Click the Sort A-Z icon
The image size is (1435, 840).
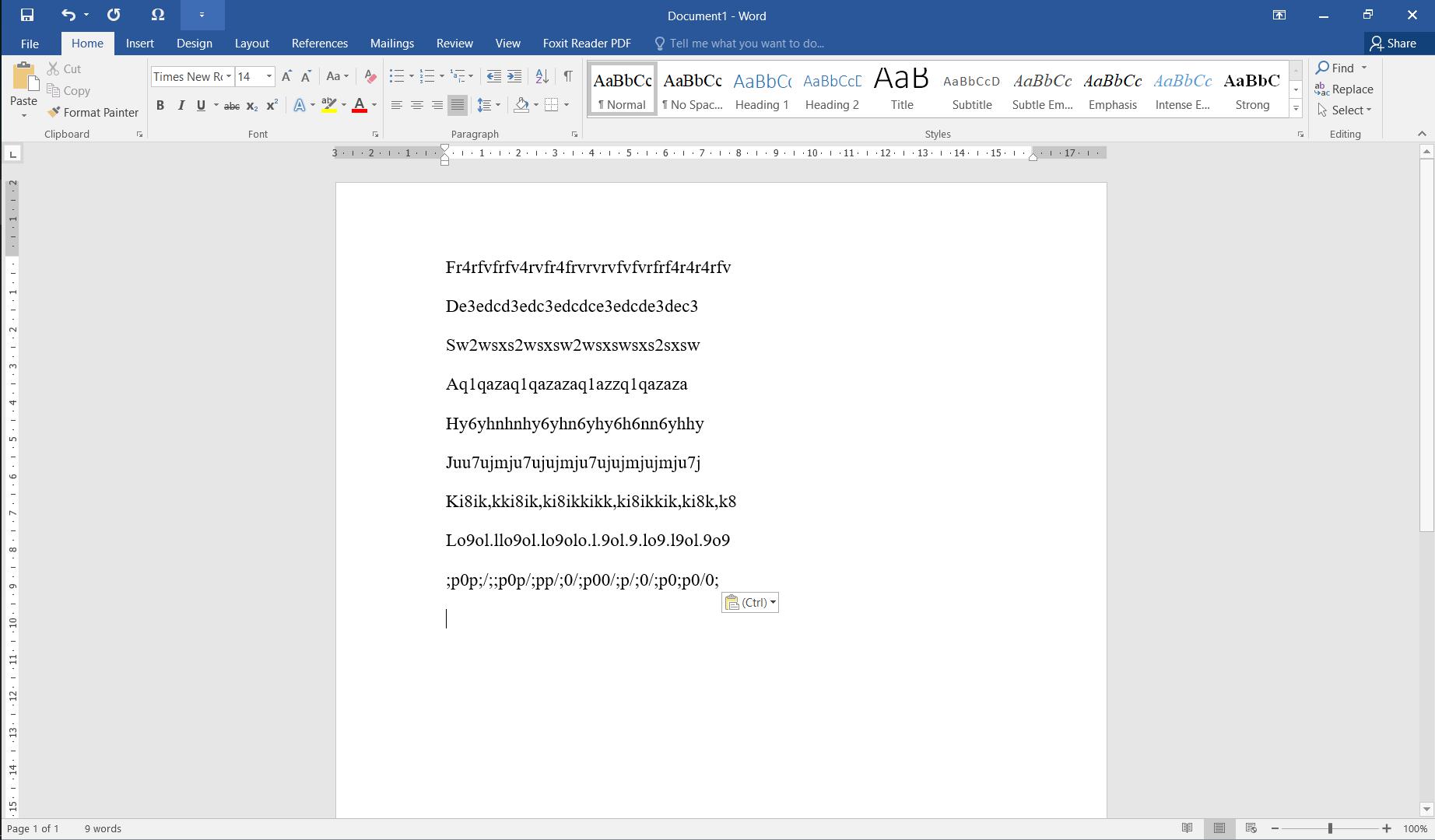(x=542, y=76)
